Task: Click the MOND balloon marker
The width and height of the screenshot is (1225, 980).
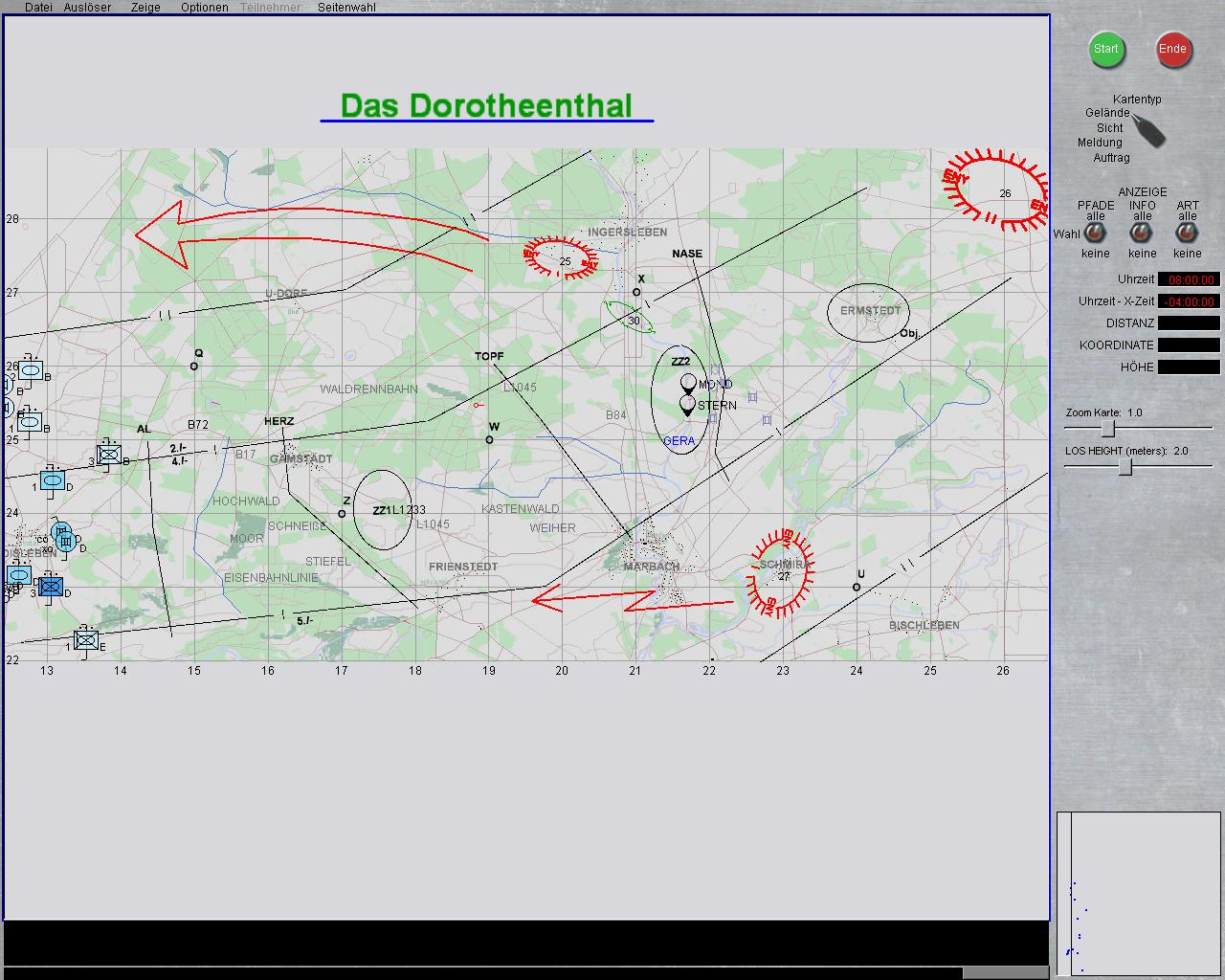Action: click(x=688, y=384)
